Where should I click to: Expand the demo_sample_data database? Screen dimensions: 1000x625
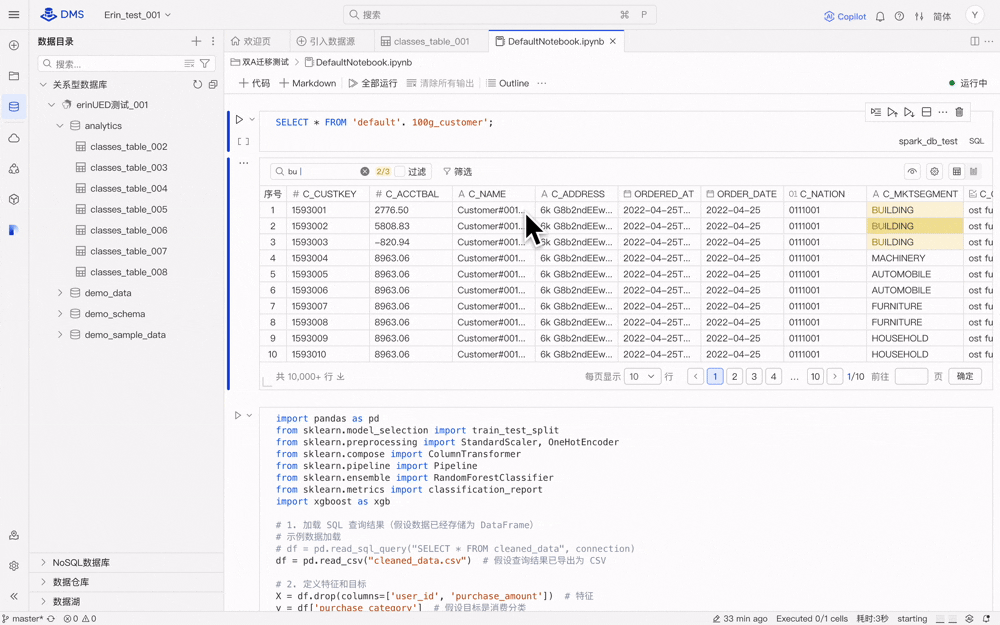[x=60, y=335]
